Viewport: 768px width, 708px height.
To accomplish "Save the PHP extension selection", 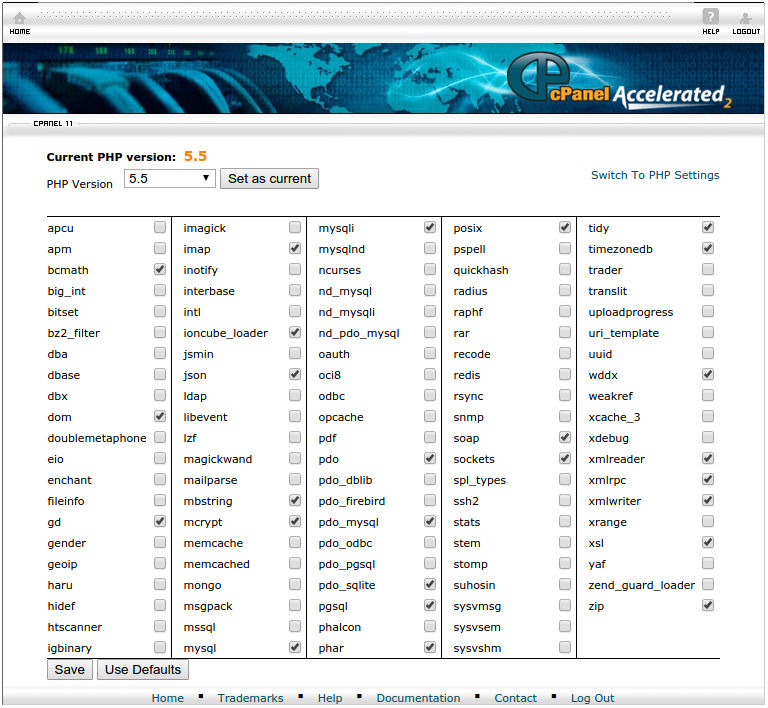I will 70,670.
